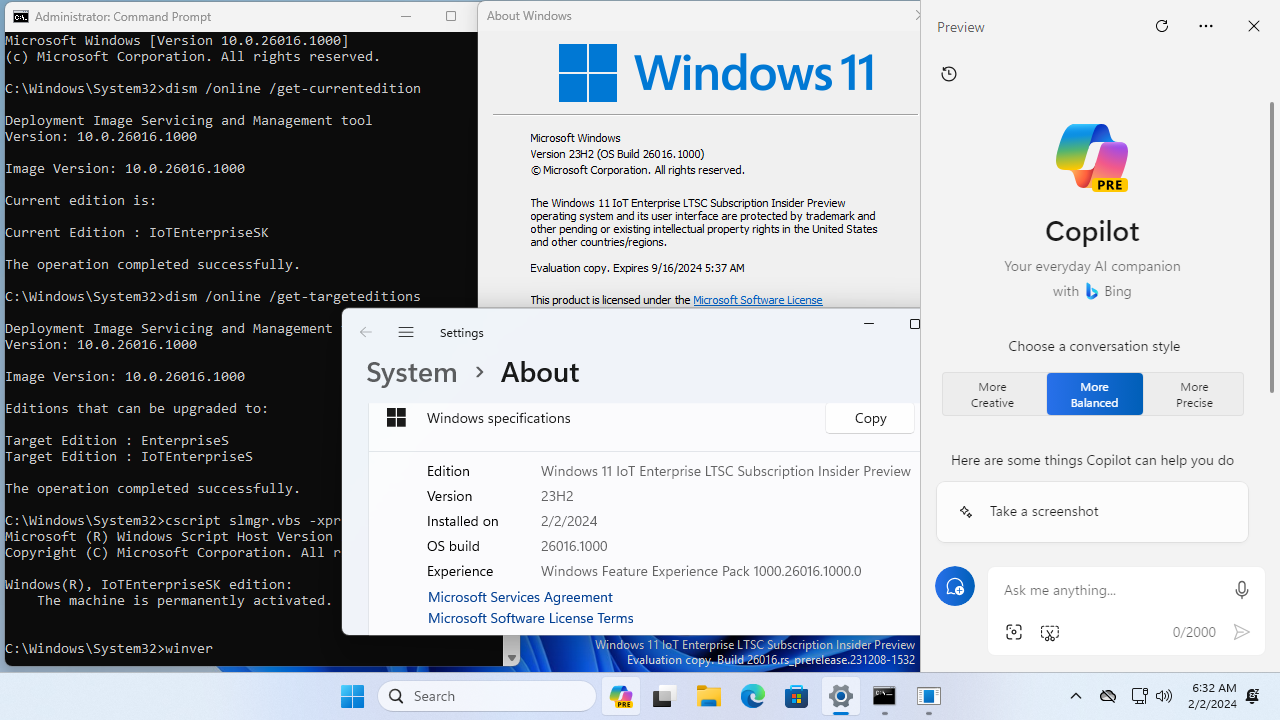Open the clock and date flyout

[x=1213, y=696]
